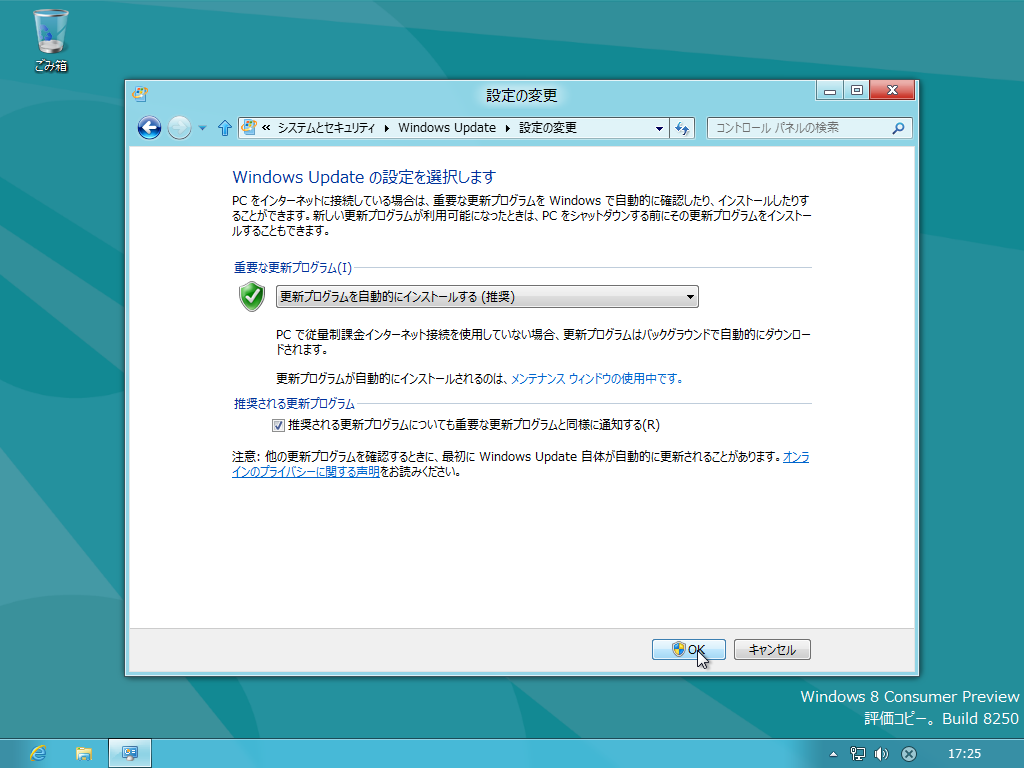Image resolution: width=1024 pixels, height=768 pixels.
Task: Click the 17:25 taskbar clock
Action: tap(964, 754)
